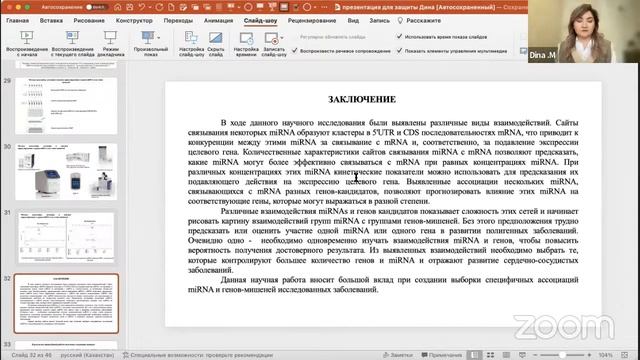Open the Вид tab

[x=353, y=20]
